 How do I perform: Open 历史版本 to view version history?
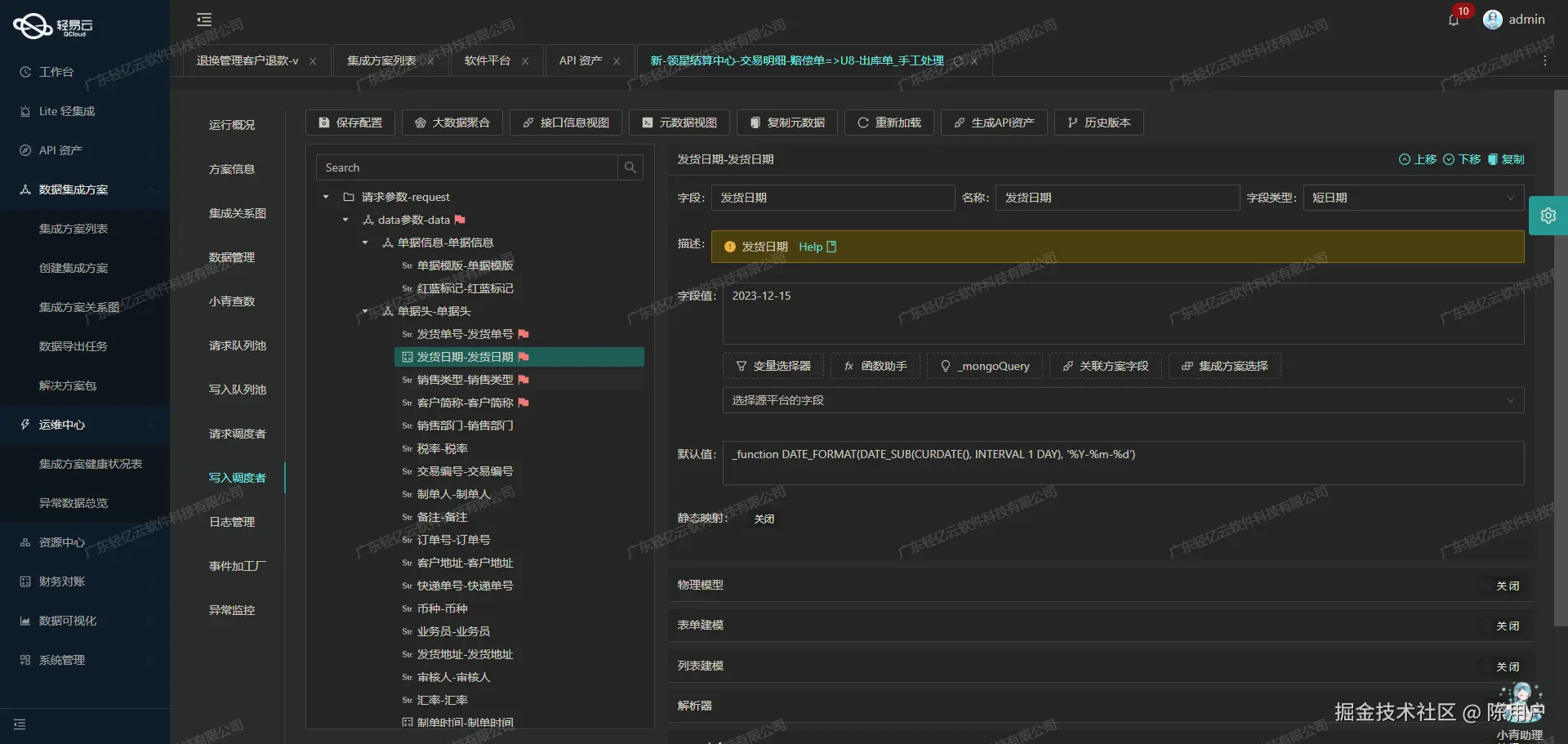point(1098,123)
